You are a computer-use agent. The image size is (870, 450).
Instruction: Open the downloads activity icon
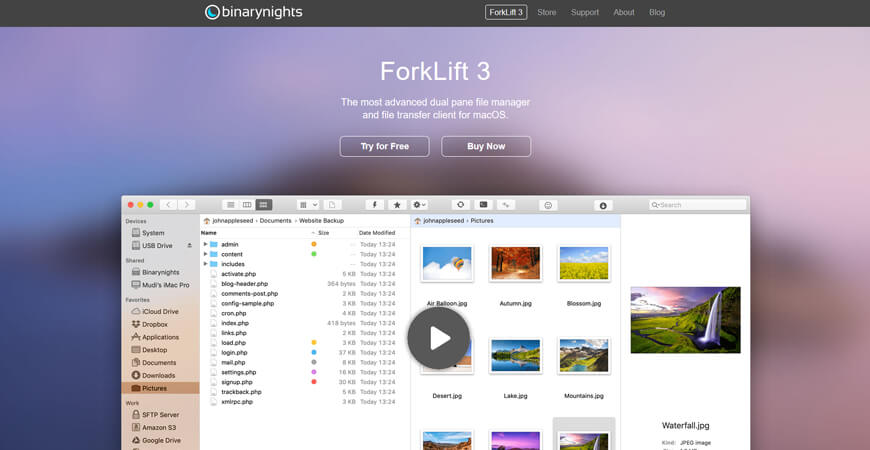[x=603, y=205]
